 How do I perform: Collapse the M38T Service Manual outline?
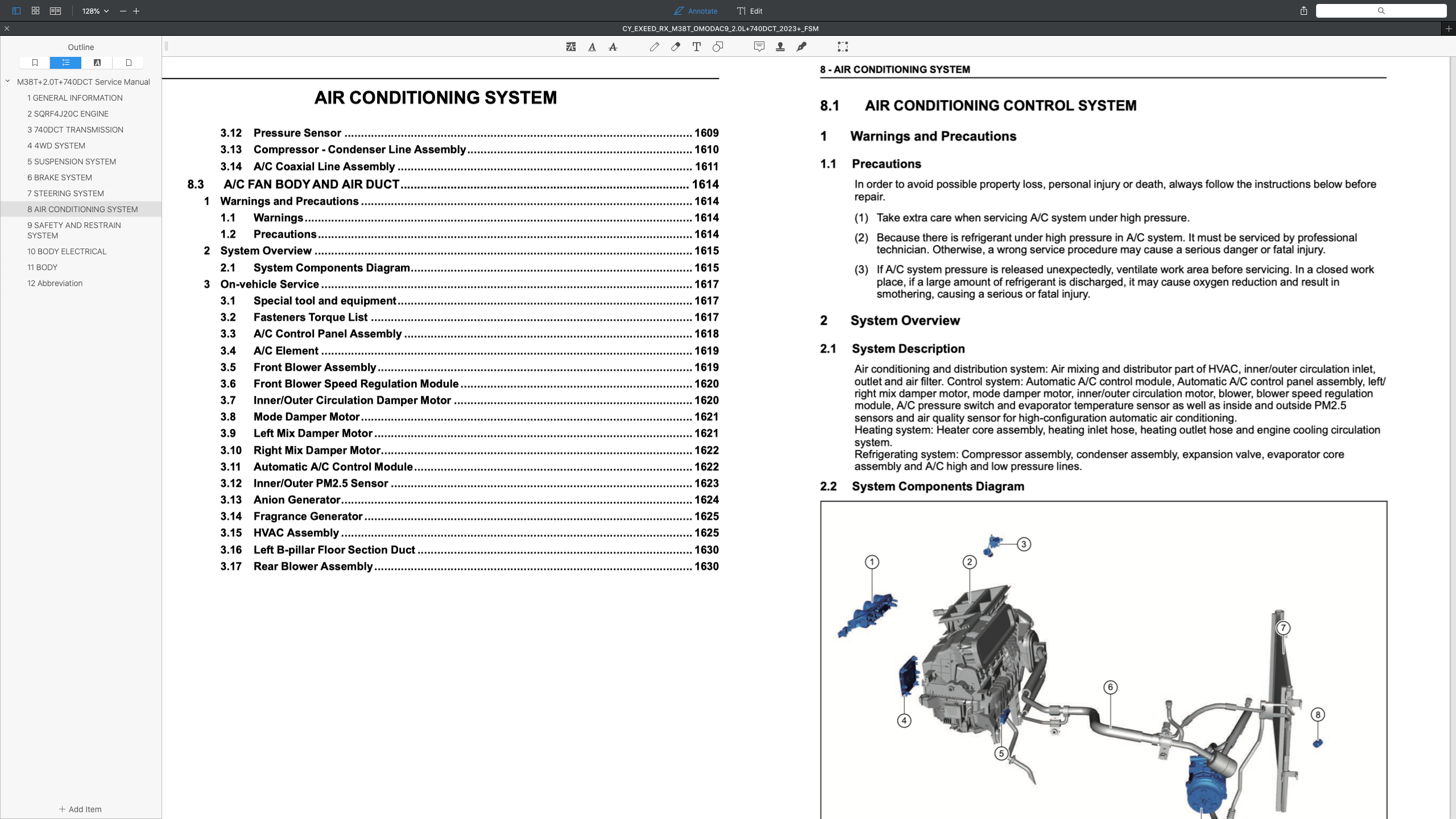click(x=7, y=81)
